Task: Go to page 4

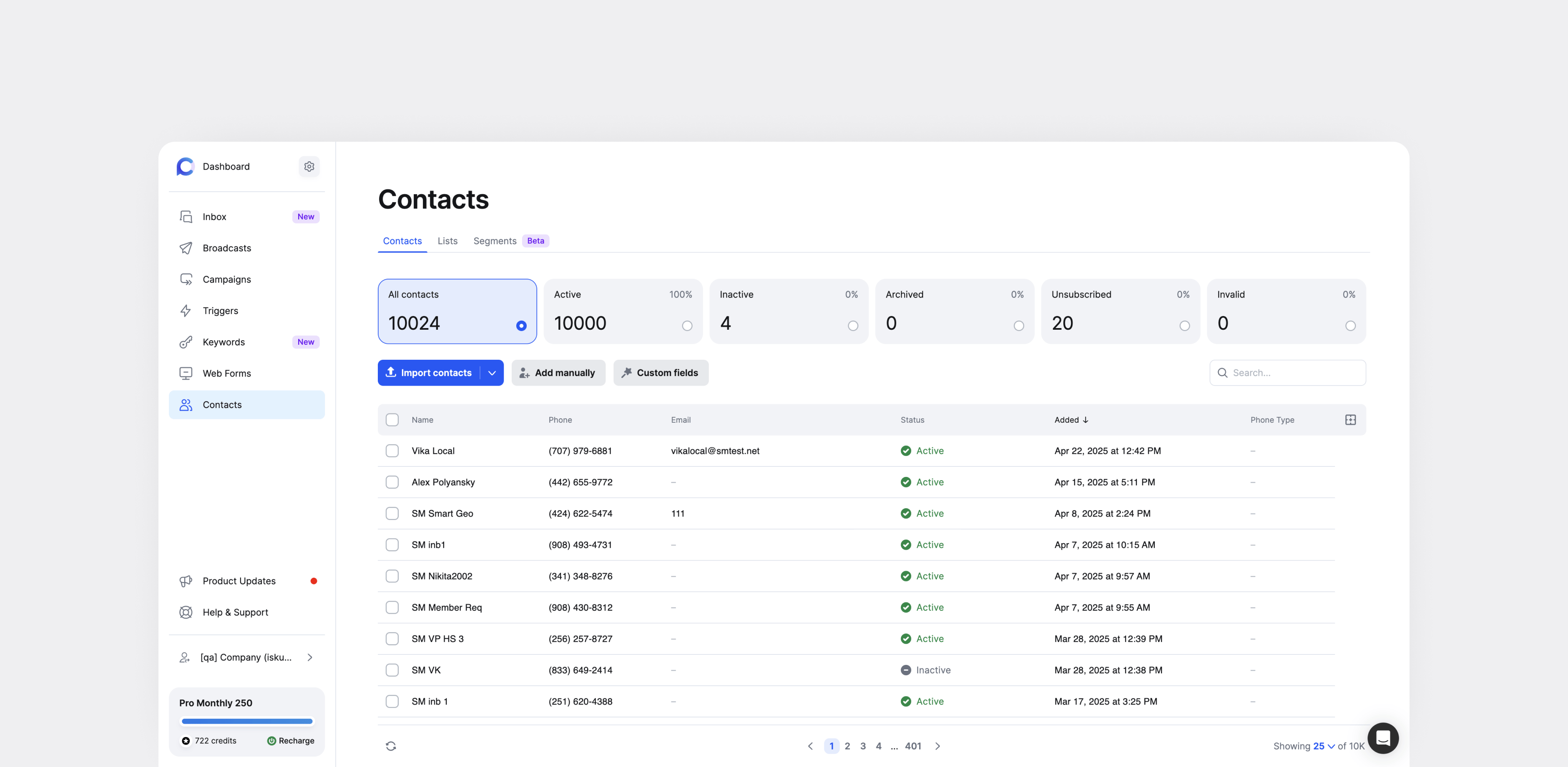Action: point(878,746)
